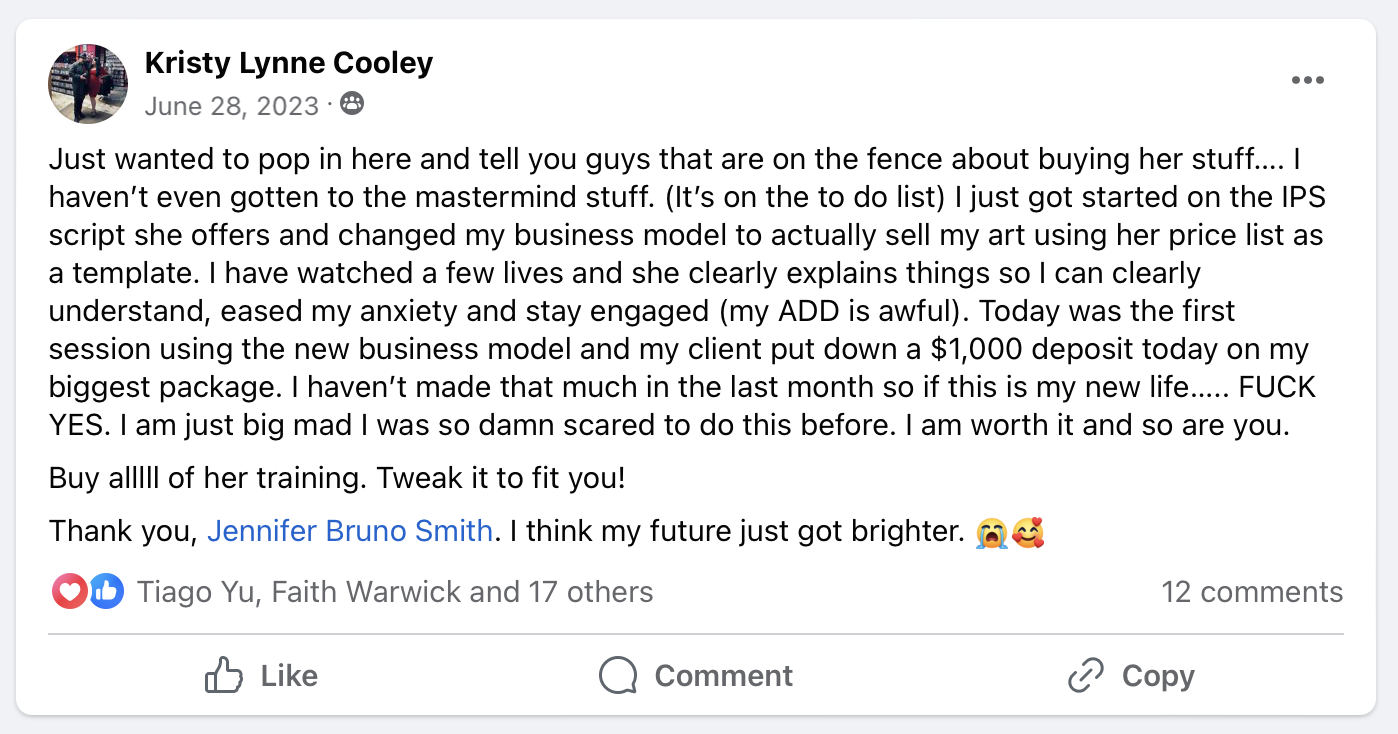Click the Copy chain-link icon
The image size is (1398, 734).
coord(1085,676)
